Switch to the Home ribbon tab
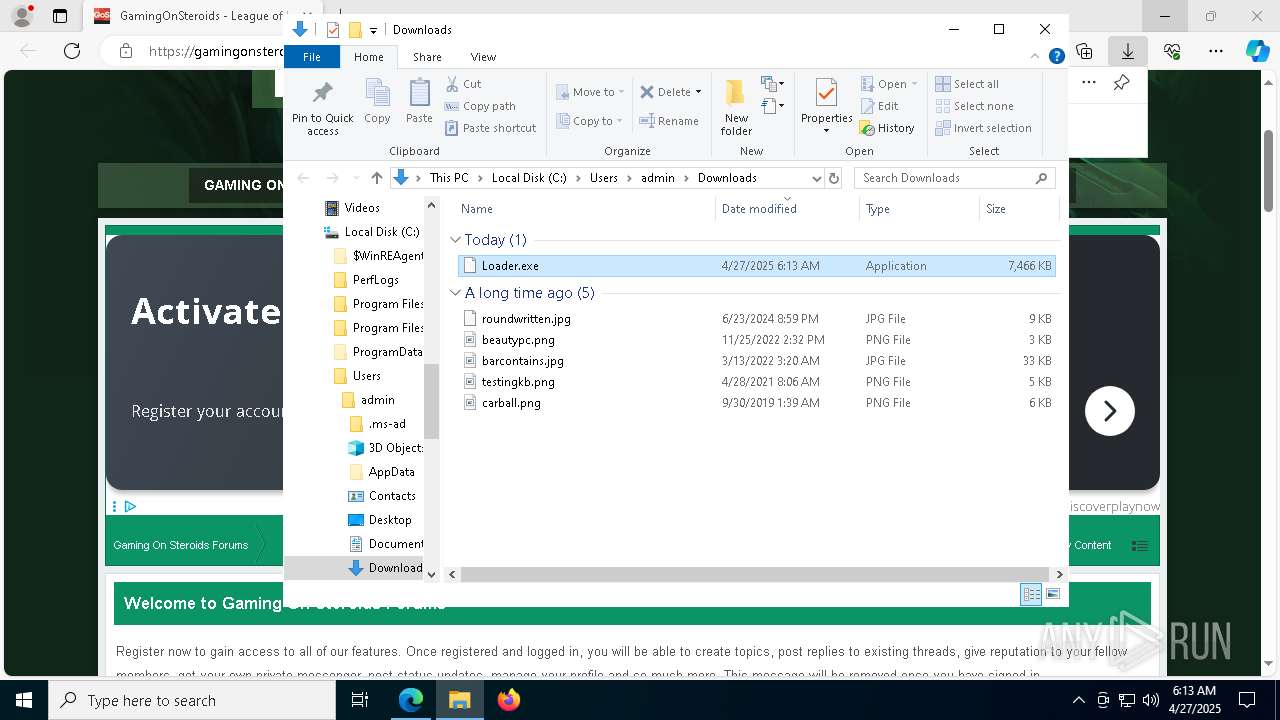Viewport: 1280px width, 720px height. click(368, 57)
